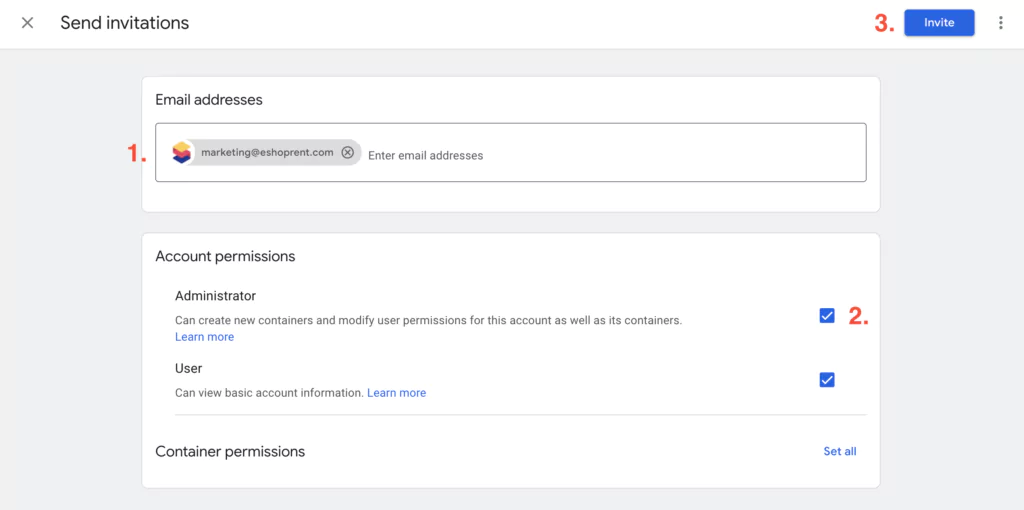Click the User permission label
Screen dimensions: 1024x510
coord(189,368)
